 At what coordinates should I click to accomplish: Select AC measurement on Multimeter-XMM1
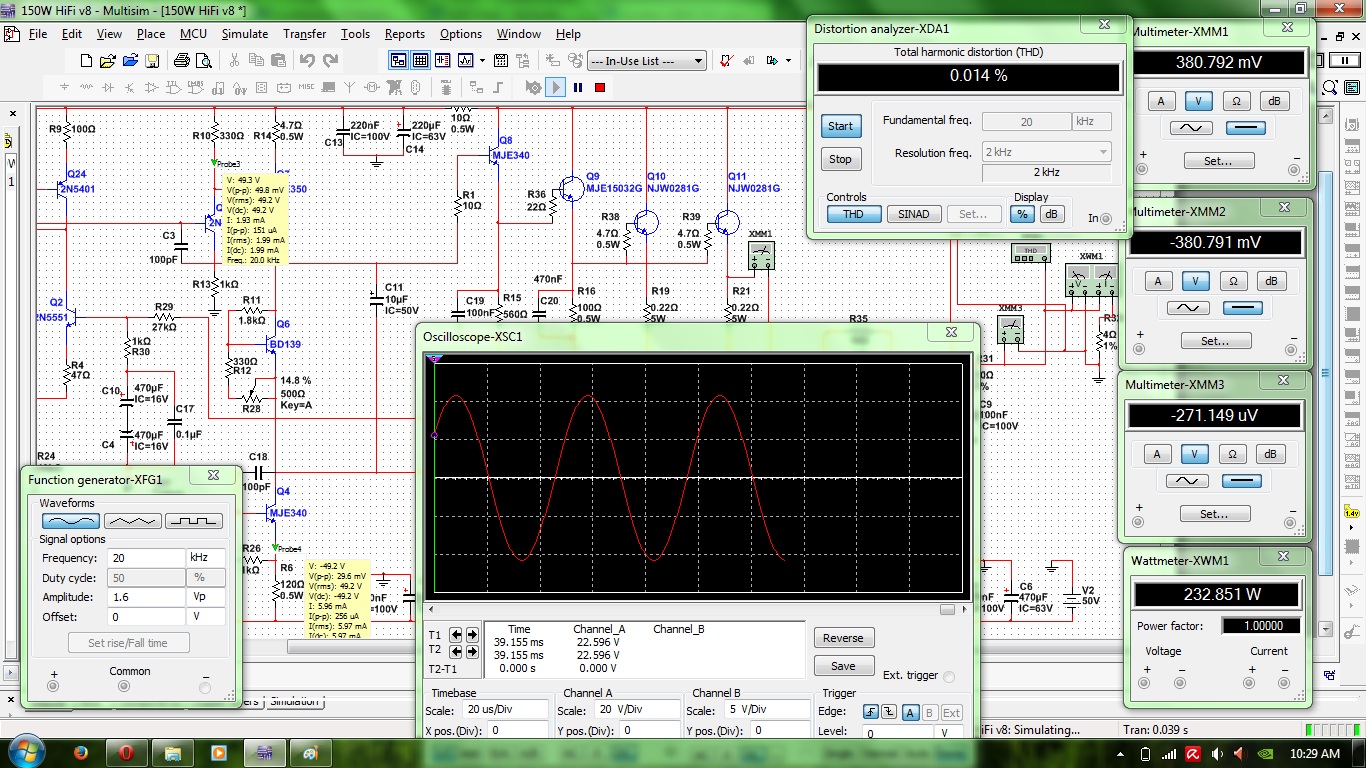[x=1191, y=128]
